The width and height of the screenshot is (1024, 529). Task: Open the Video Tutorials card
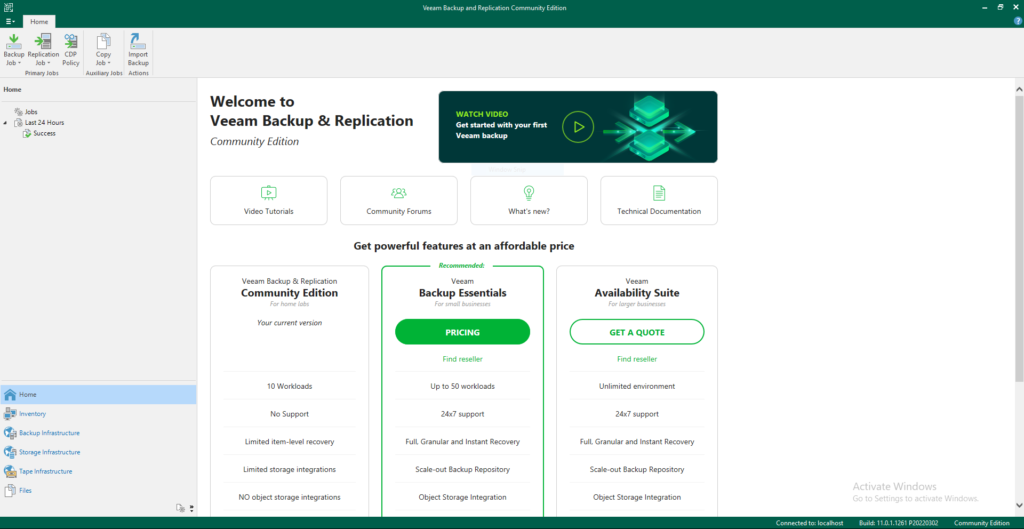268,200
